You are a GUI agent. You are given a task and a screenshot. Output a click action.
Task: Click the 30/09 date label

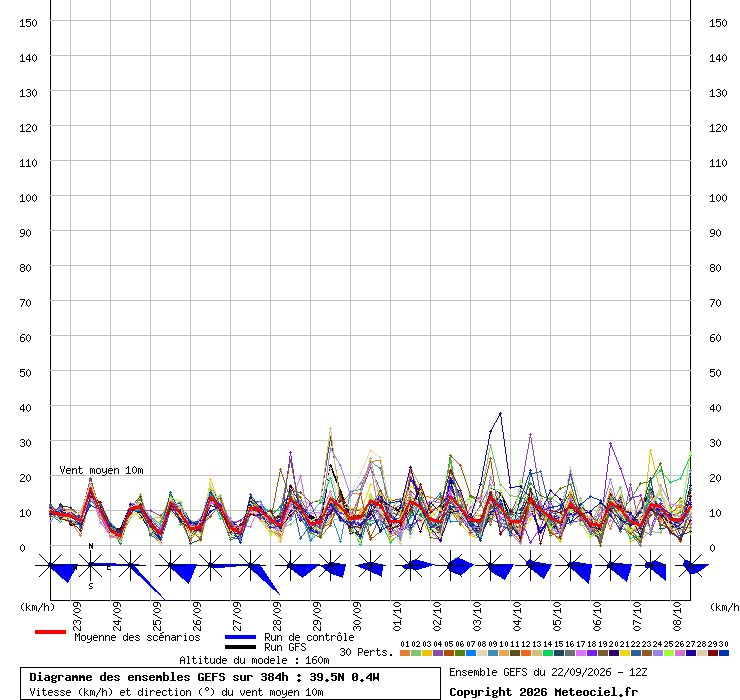(x=357, y=616)
